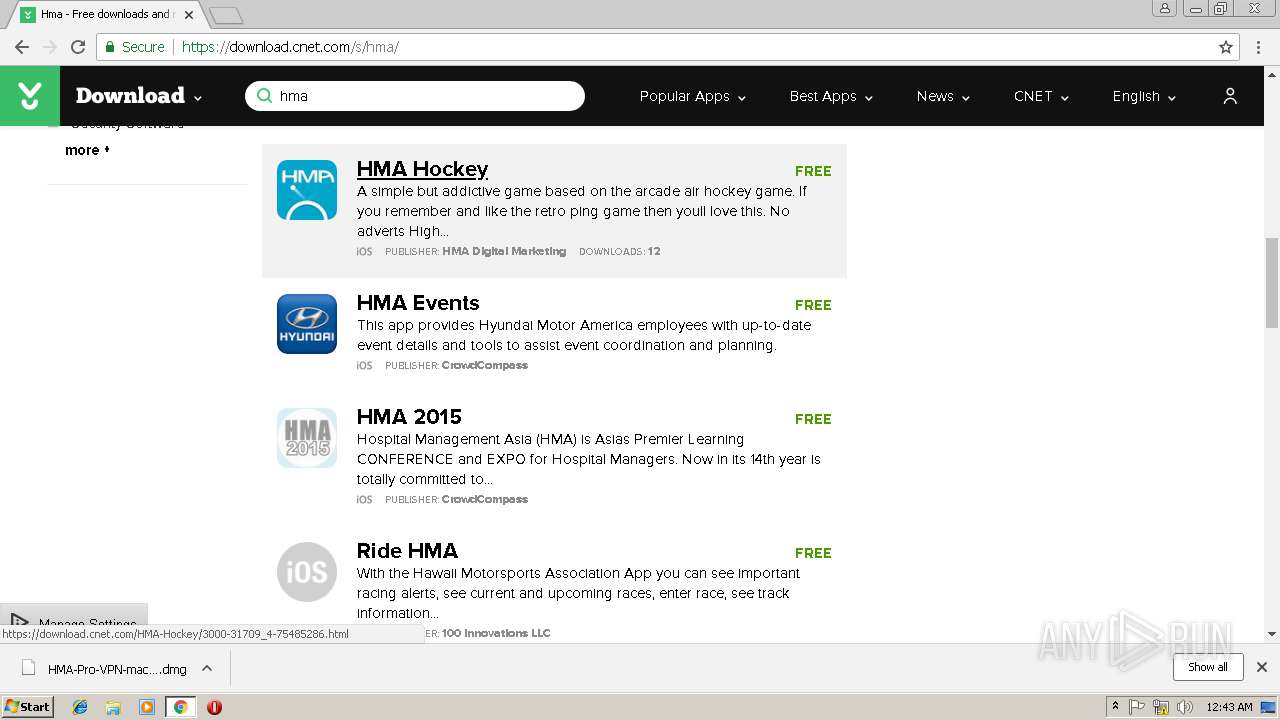Open the Windows Start menu
This screenshot has height=720, width=1280.
click(27, 707)
